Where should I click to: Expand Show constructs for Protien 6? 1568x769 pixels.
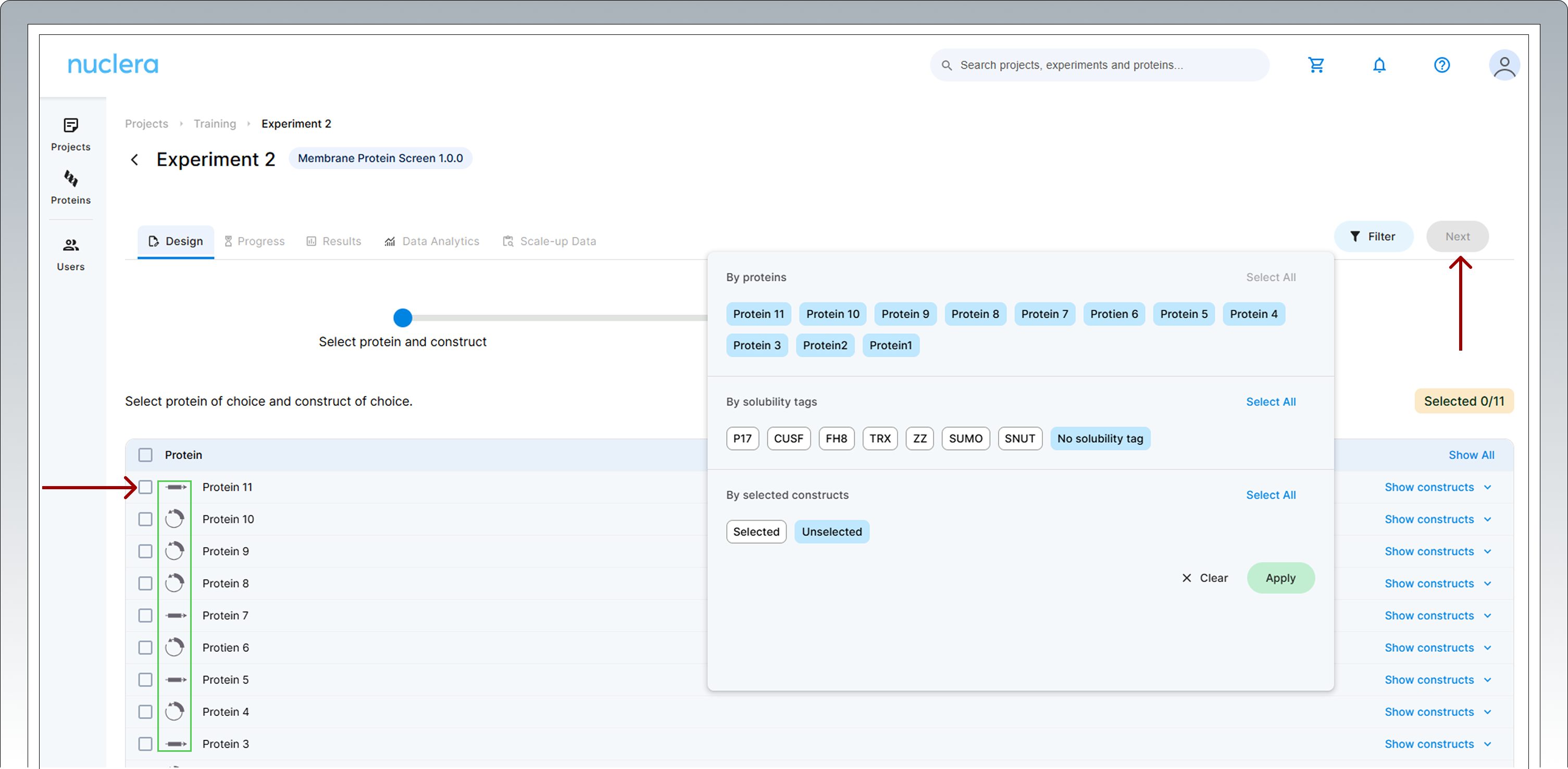click(1438, 647)
